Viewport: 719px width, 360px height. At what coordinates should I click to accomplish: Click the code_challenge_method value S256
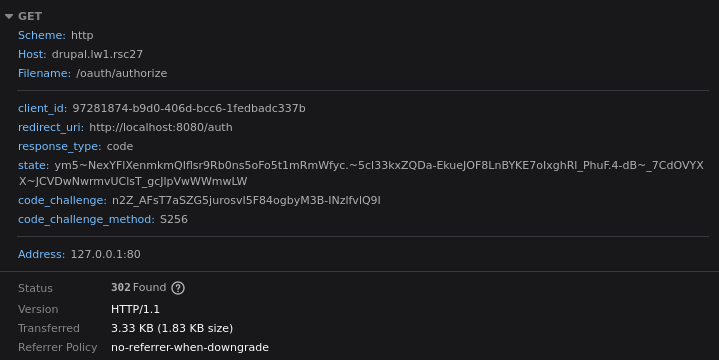point(174,219)
